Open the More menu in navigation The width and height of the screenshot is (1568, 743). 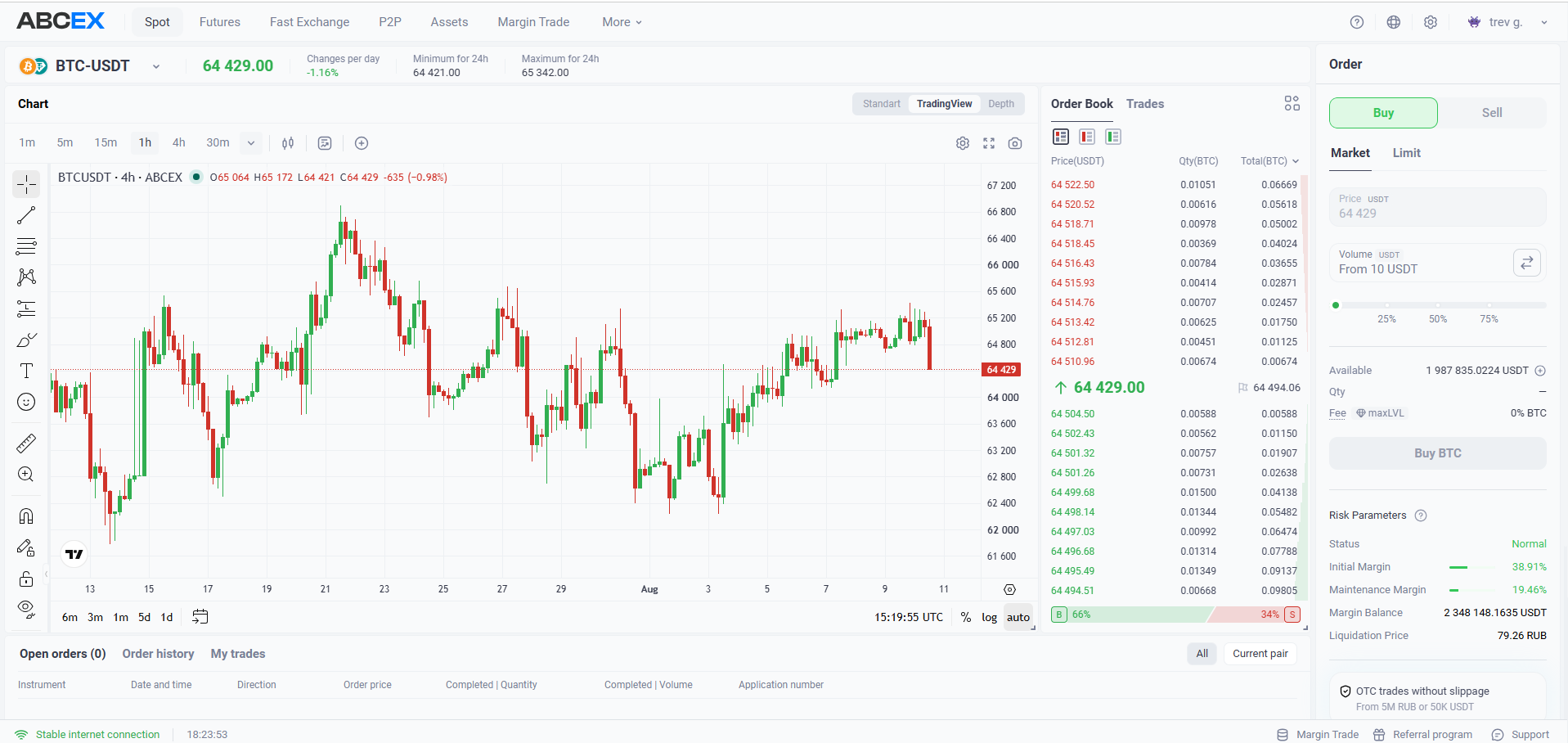click(622, 22)
